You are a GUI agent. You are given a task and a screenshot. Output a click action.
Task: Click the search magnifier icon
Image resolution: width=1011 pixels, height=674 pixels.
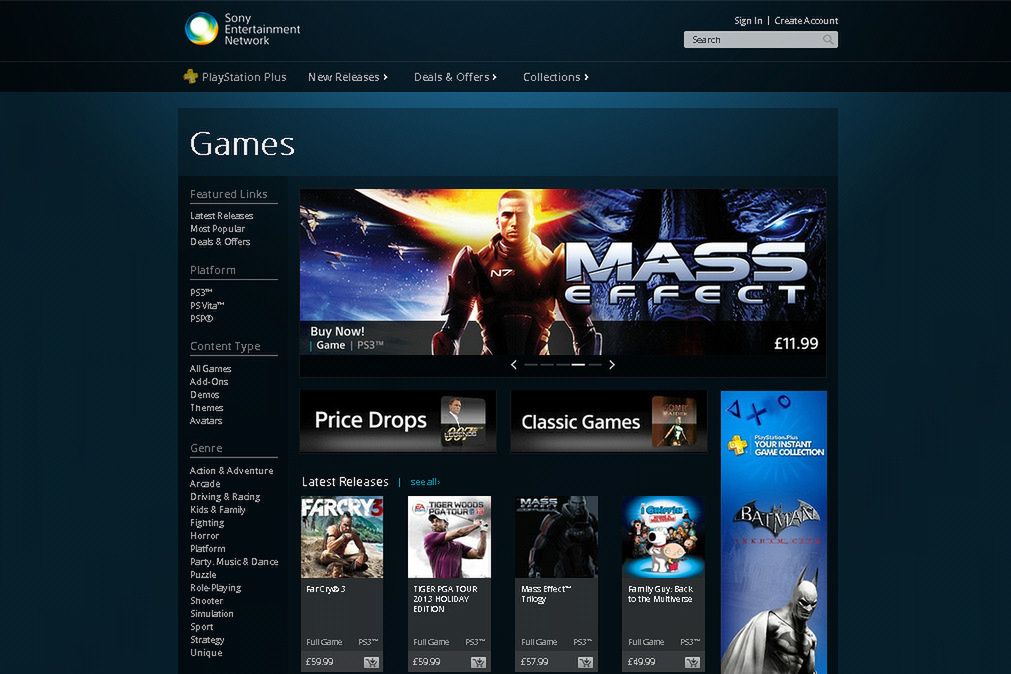(828, 39)
